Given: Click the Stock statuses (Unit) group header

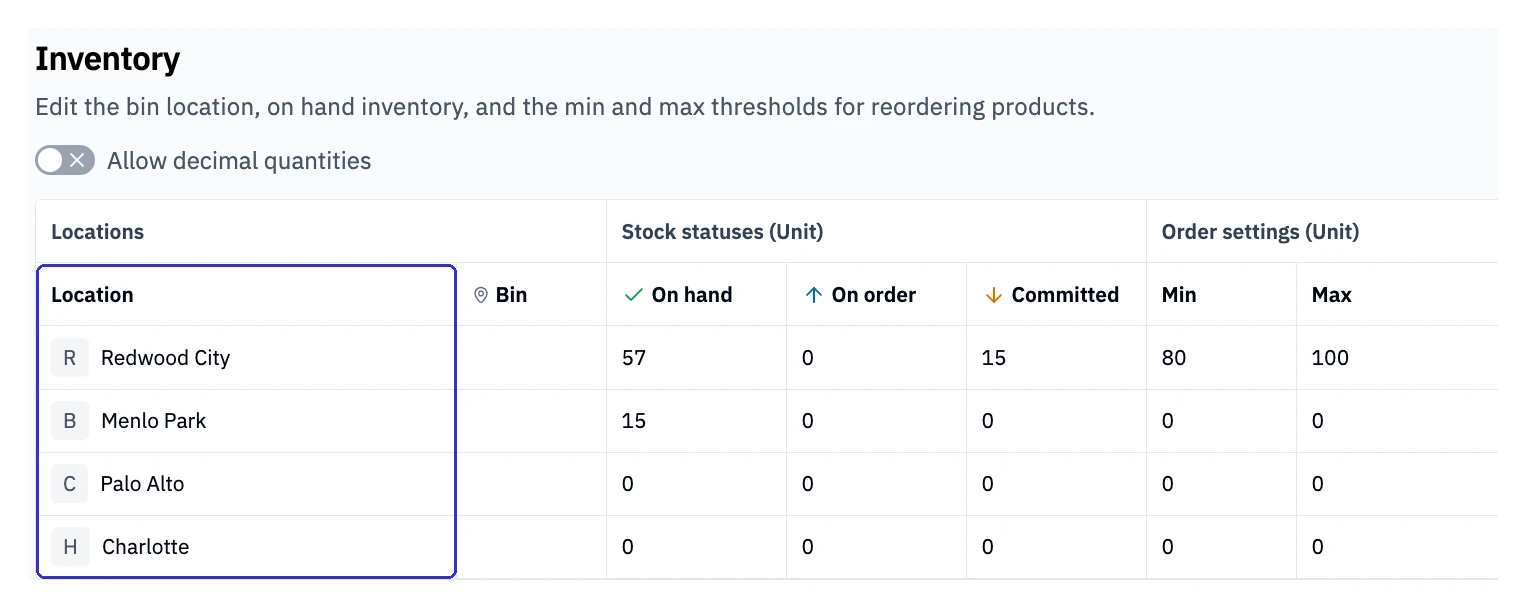Looking at the screenshot, I should pos(722,232).
